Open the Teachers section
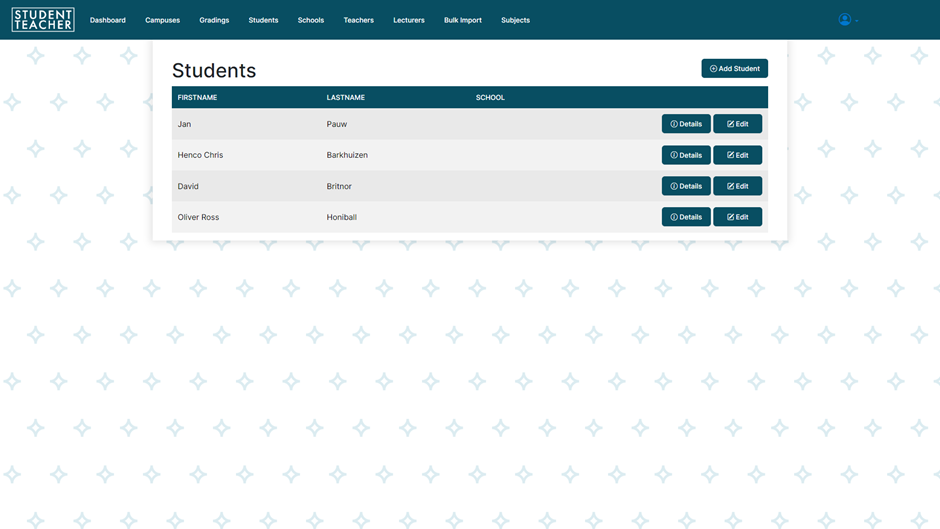The width and height of the screenshot is (940, 529). coord(358,20)
